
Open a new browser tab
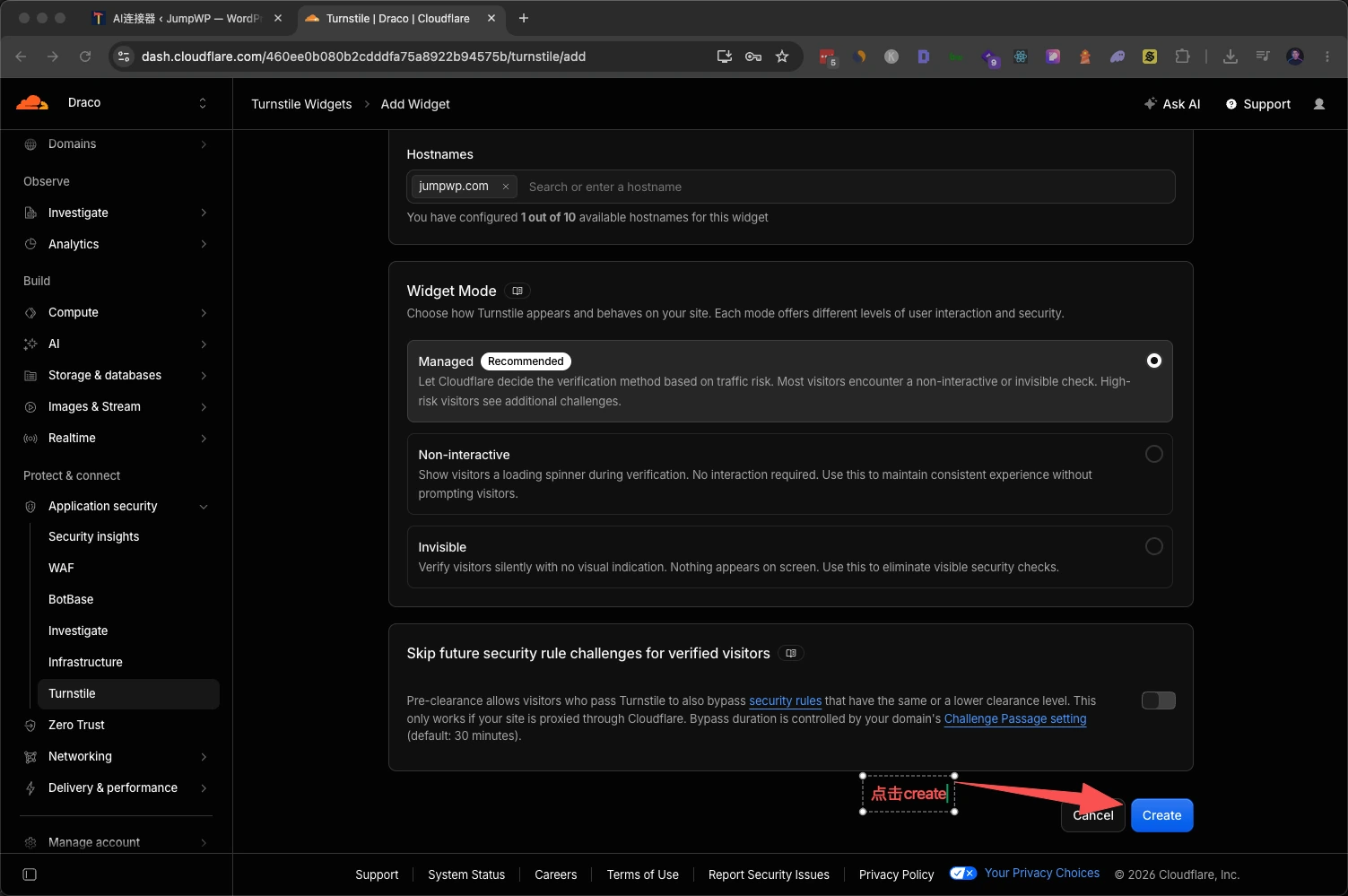tap(524, 18)
